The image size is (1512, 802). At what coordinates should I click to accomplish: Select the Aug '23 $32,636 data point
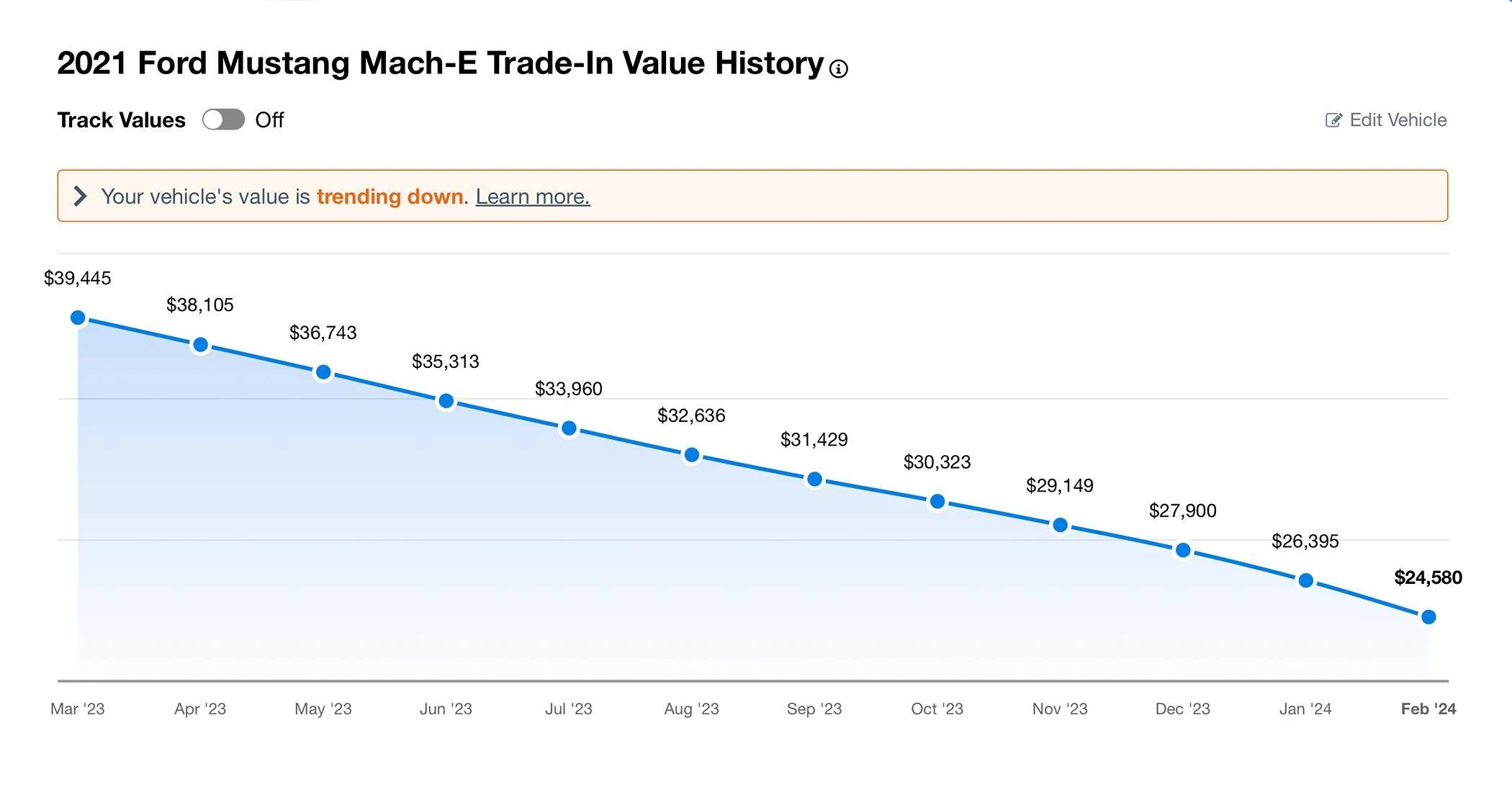[x=692, y=455]
